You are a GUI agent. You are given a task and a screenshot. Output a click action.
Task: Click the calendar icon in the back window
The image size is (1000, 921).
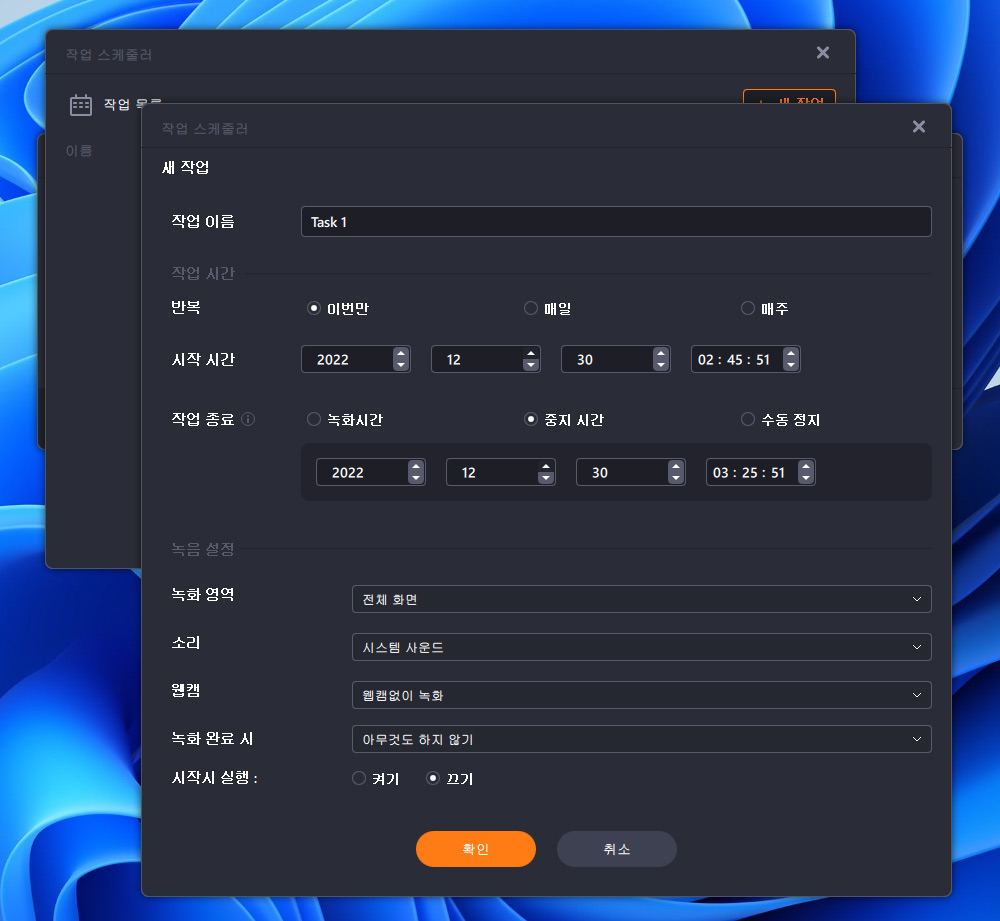pyautogui.click(x=81, y=105)
